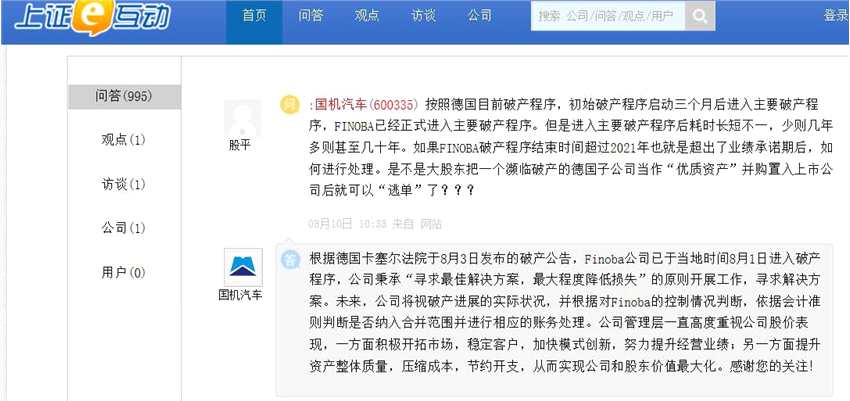850x401 pixels.
Task: Click the blue answer badge icon
Action: [291, 259]
